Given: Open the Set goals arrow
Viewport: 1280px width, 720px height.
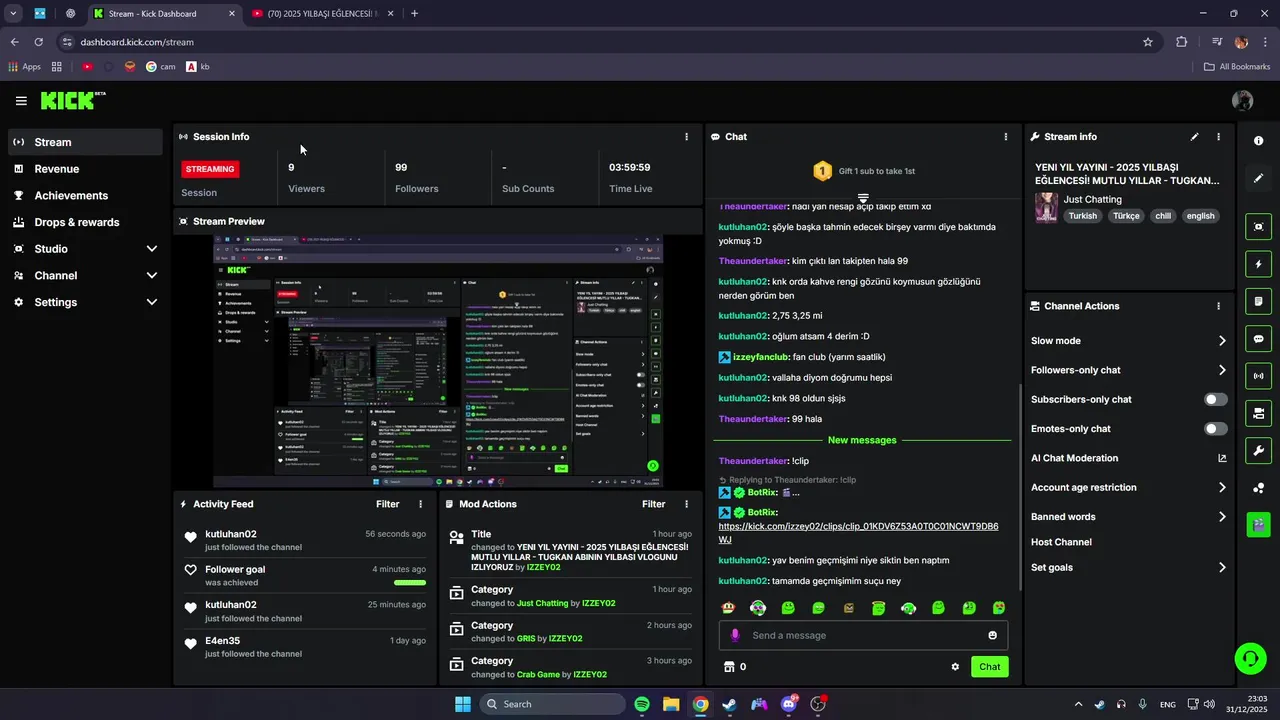Looking at the screenshot, I should (x=1222, y=568).
